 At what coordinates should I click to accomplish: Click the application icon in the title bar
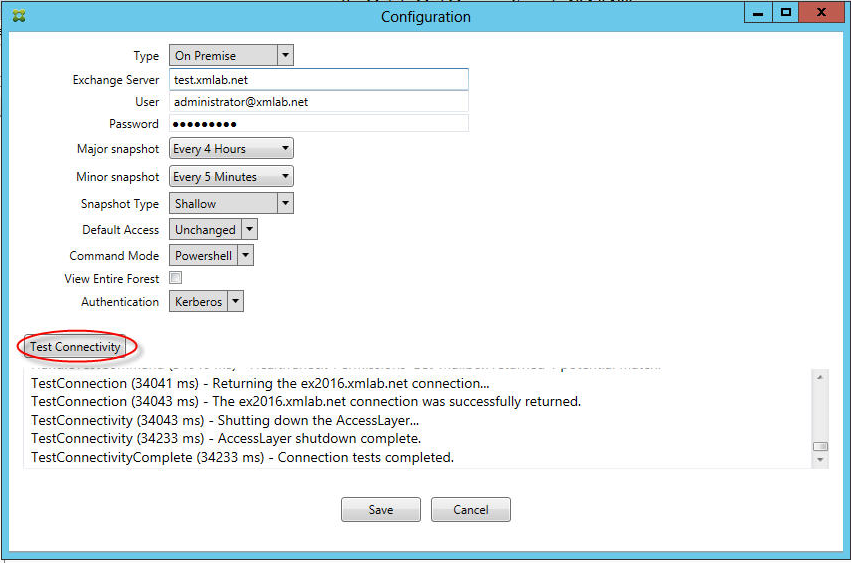click(19, 16)
